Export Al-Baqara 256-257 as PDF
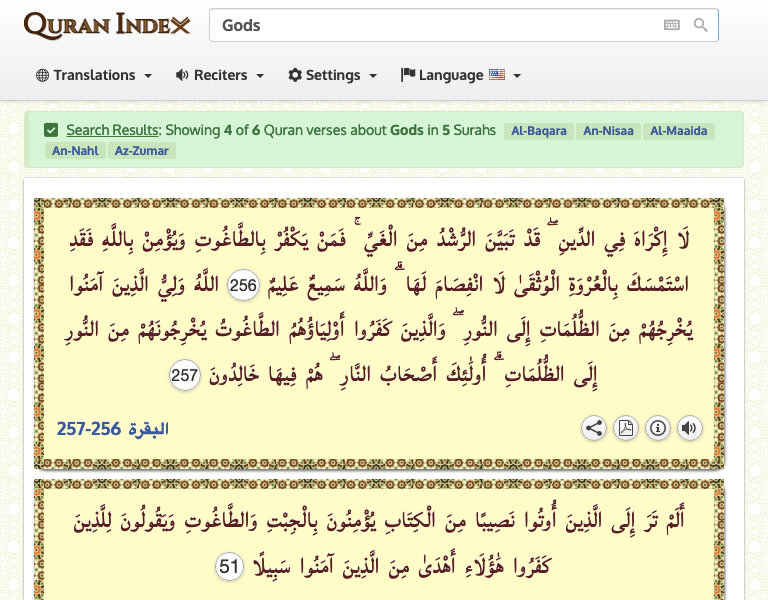The height and width of the screenshot is (600, 768). [x=625, y=428]
